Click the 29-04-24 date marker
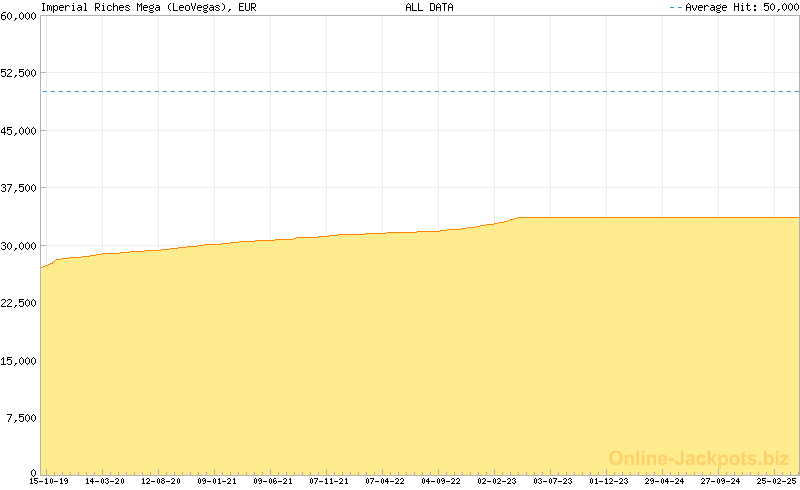Image resolution: width=800 pixels, height=490 pixels. click(x=665, y=481)
